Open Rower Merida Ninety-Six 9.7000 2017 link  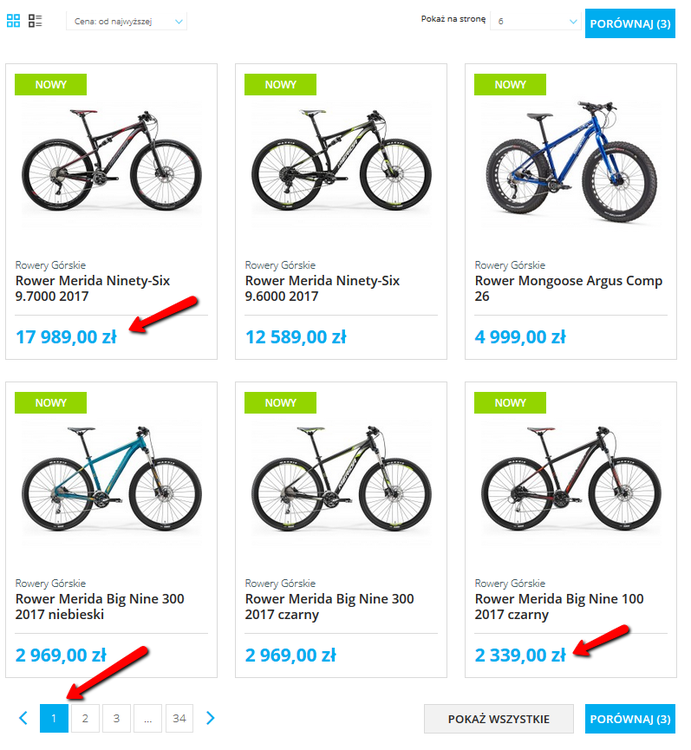pos(92,288)
